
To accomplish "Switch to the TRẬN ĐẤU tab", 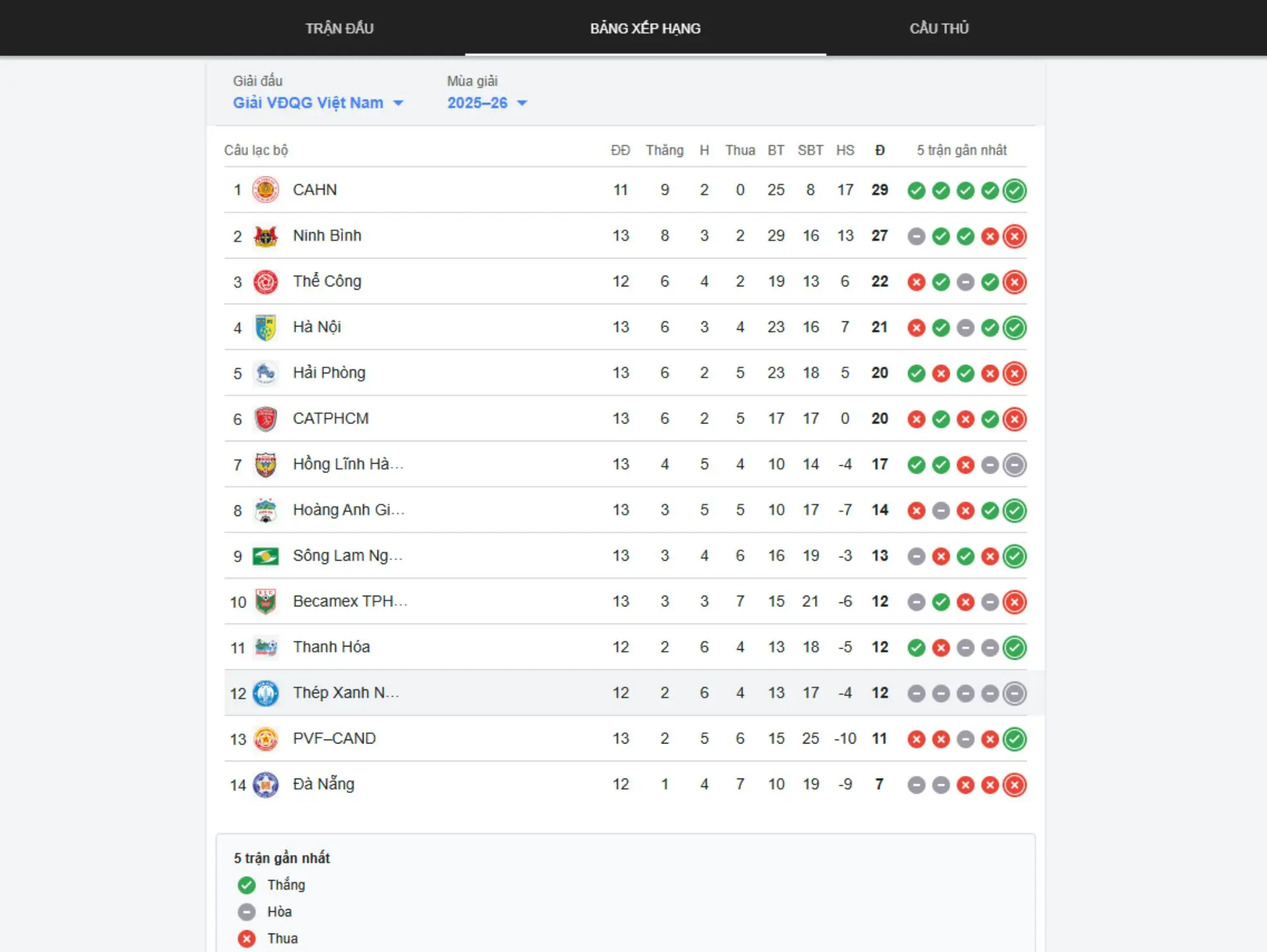I will (x=339, y=28).
